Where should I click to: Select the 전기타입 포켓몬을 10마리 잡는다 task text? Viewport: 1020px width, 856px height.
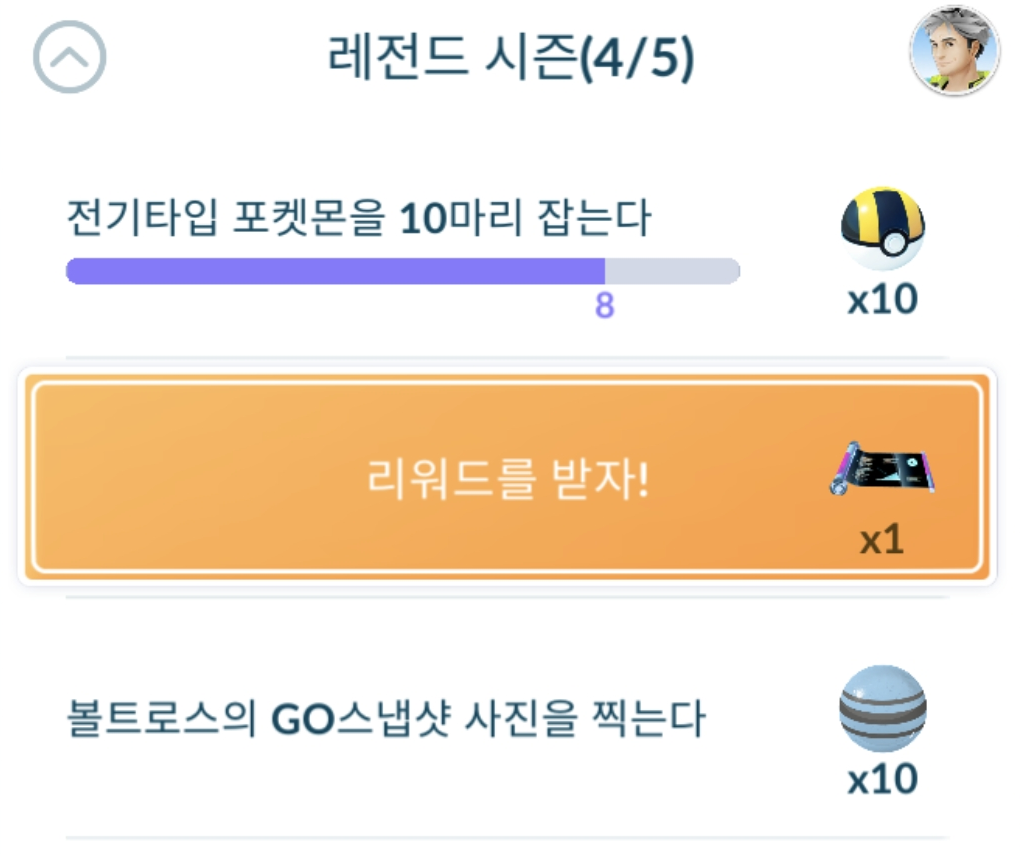click(x=358, y=219)
